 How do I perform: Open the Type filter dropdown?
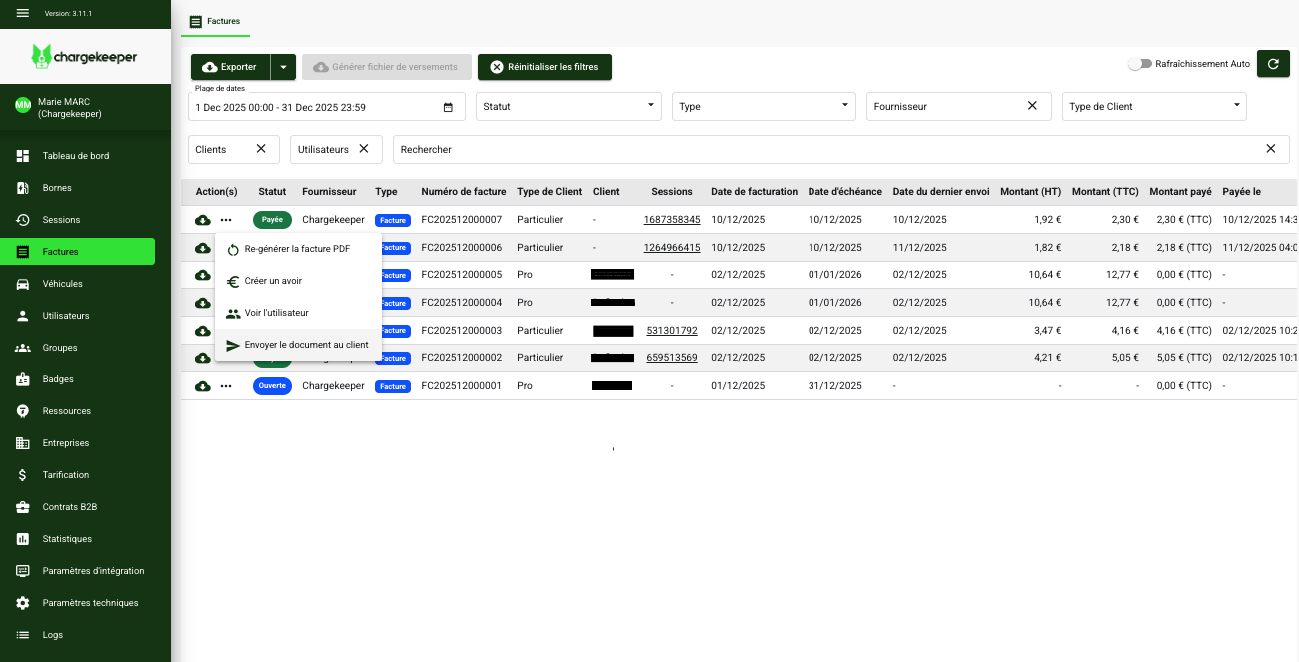pyautogui.click(x=764, y=106)
